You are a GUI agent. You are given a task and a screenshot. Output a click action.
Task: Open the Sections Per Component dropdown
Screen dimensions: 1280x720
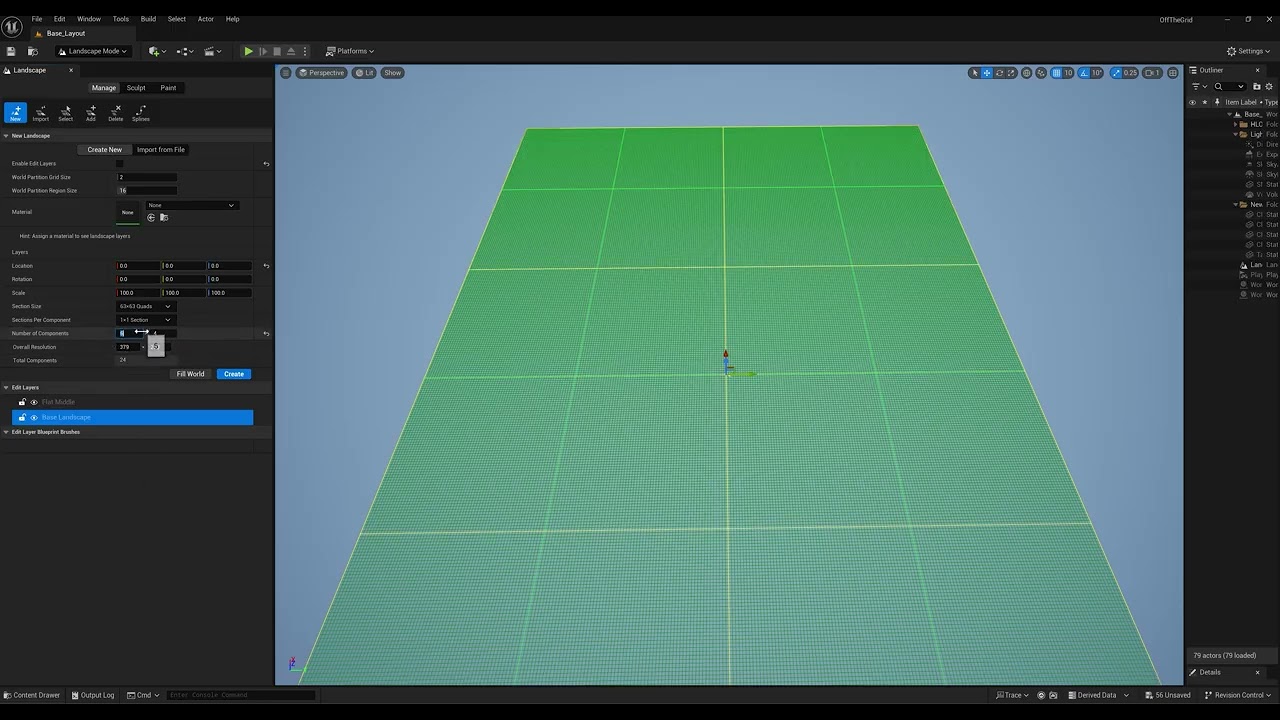point(146,320)
